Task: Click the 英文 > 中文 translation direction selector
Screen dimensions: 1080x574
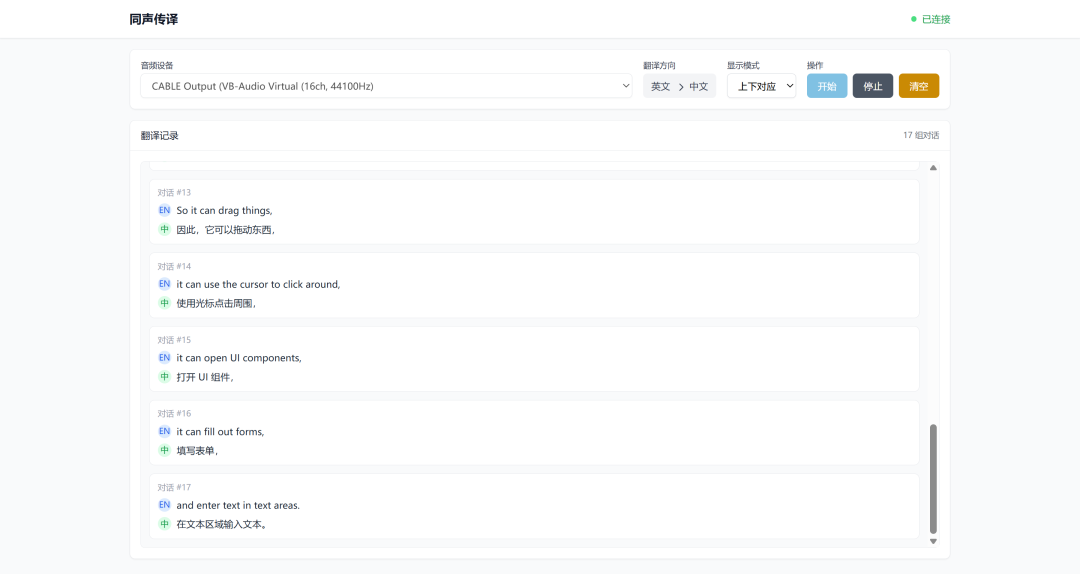Action: [679, 86]
